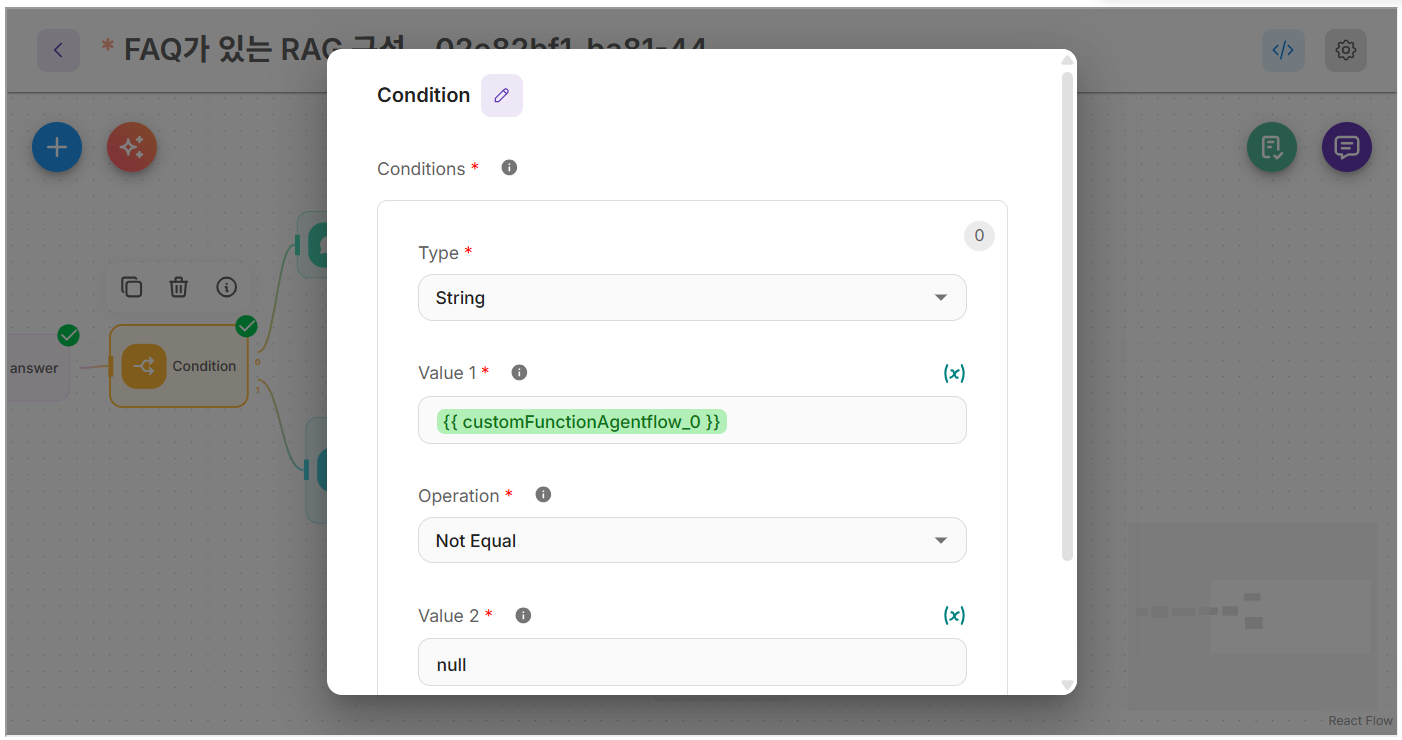Insert variable using Value 2 (x) icon
Image resolution: width=1402 pixels, height=740 pixels.
[954, 615]
